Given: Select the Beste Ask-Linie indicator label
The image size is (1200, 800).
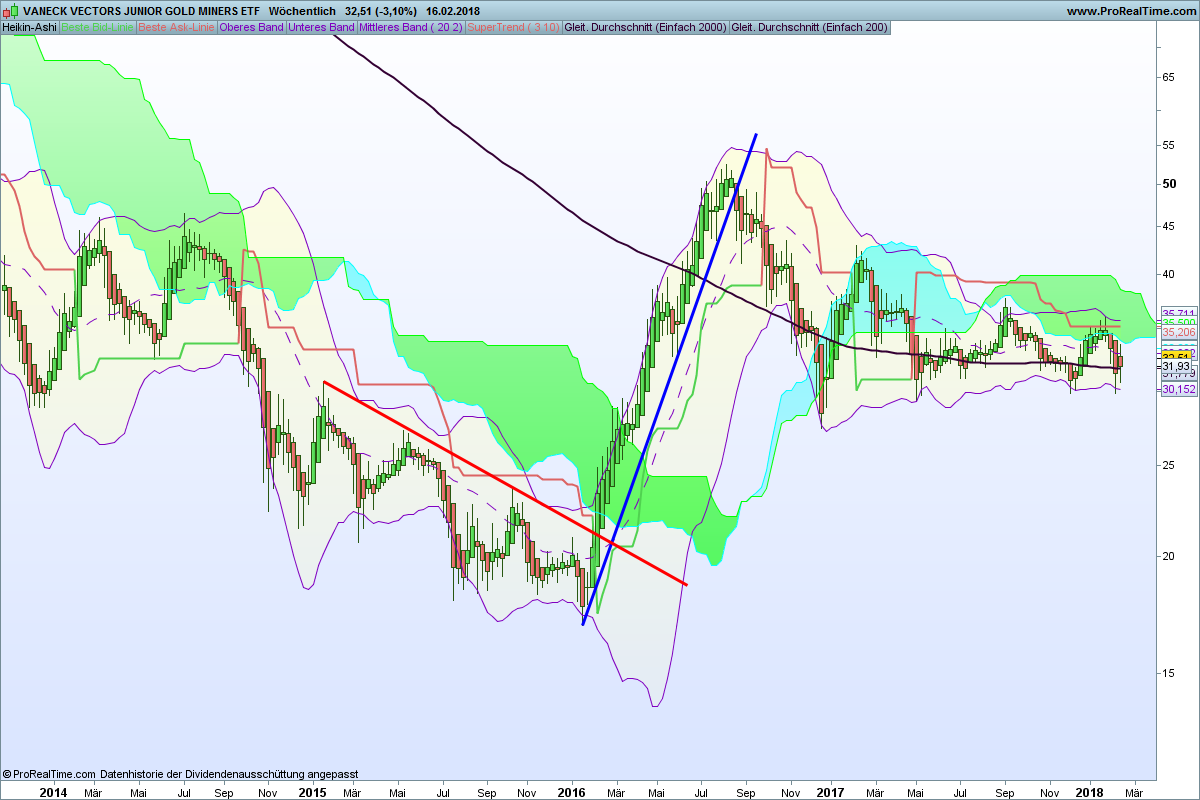Looking at the screenshot, I should tap(175, 27).
